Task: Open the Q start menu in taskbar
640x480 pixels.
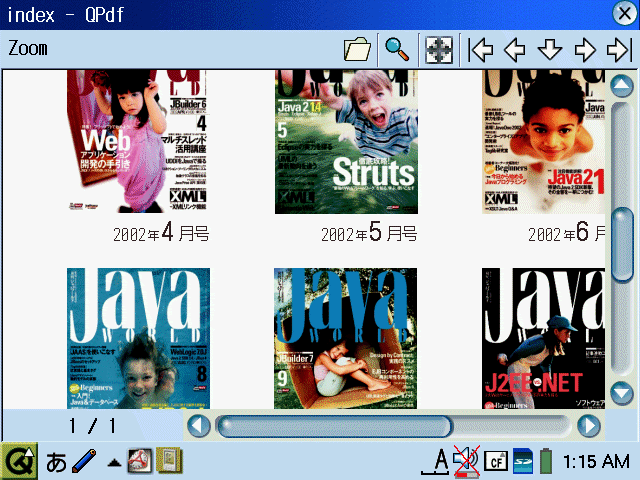Action: pyautogui.click(x=19, y=461)
